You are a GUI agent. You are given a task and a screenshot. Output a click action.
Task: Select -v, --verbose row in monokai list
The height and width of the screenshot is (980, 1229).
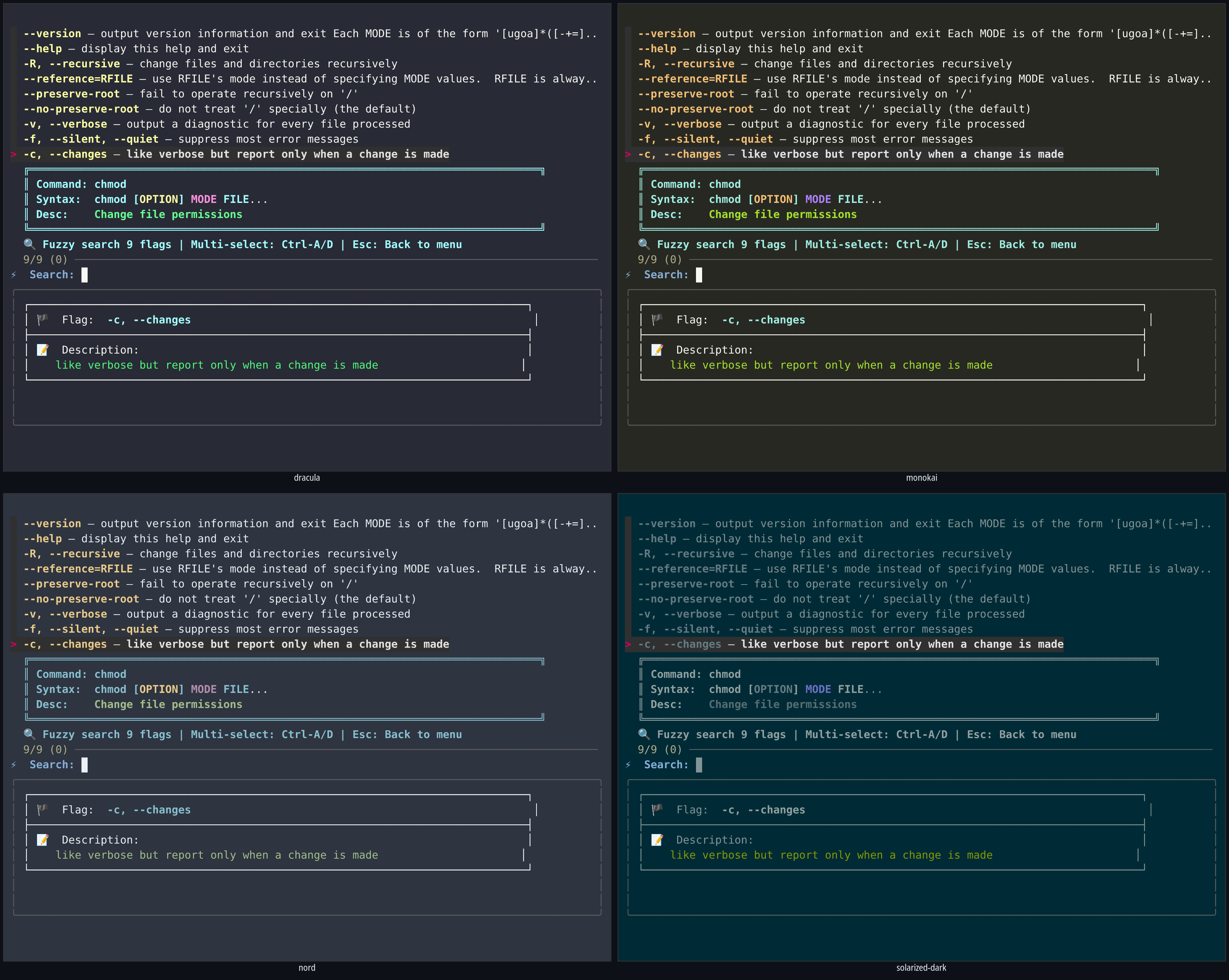click(831, 124)
